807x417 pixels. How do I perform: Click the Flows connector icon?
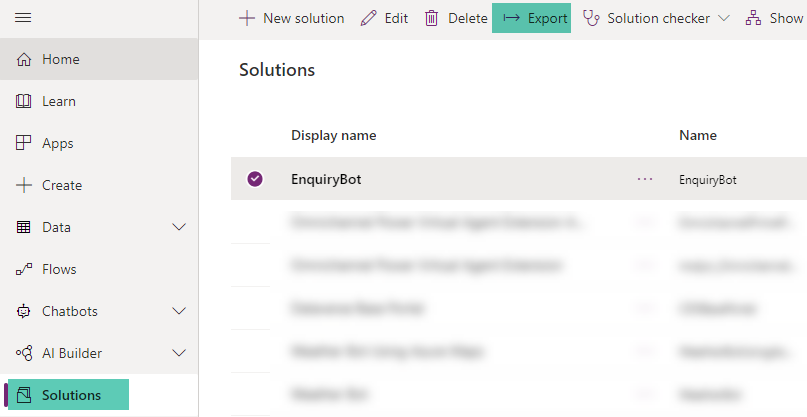tap(24, 269)
